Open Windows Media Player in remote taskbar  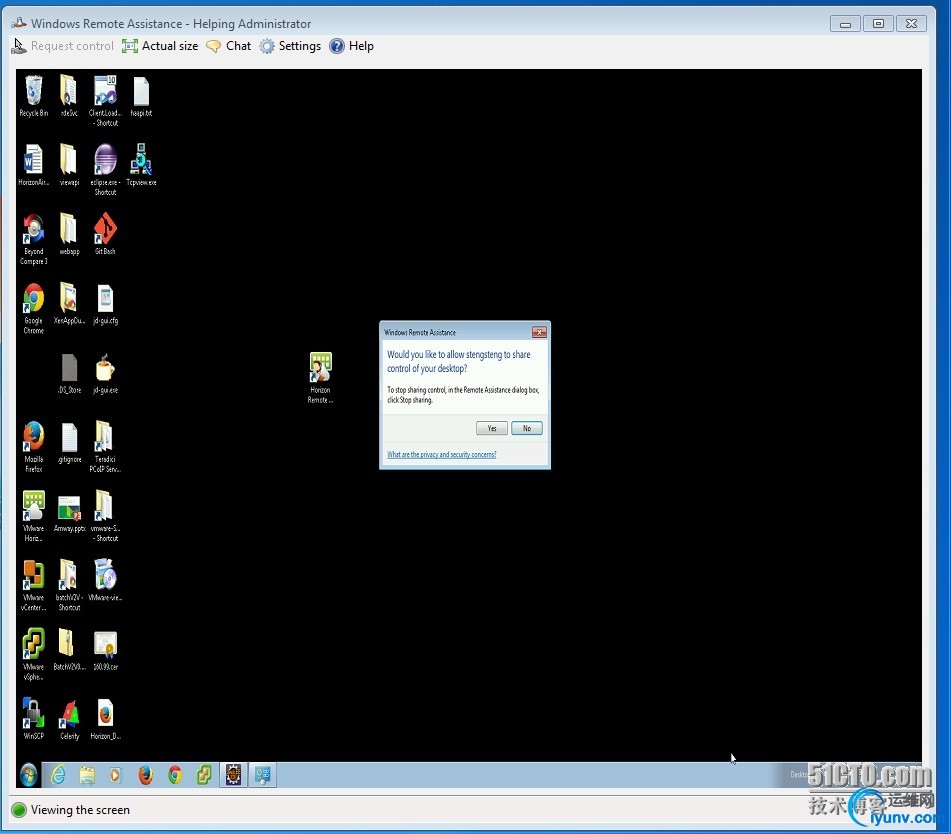pyautogui.click(x=115, y=775)
